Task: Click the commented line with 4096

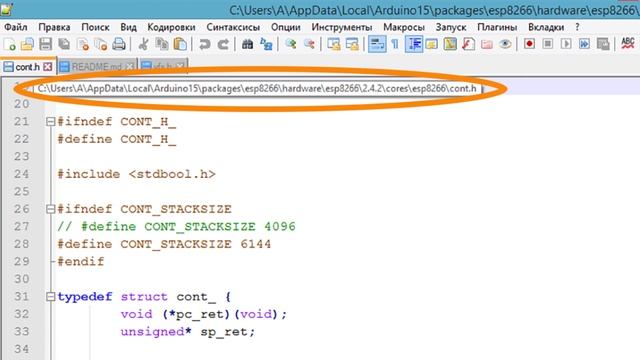Action: (176, 227)
